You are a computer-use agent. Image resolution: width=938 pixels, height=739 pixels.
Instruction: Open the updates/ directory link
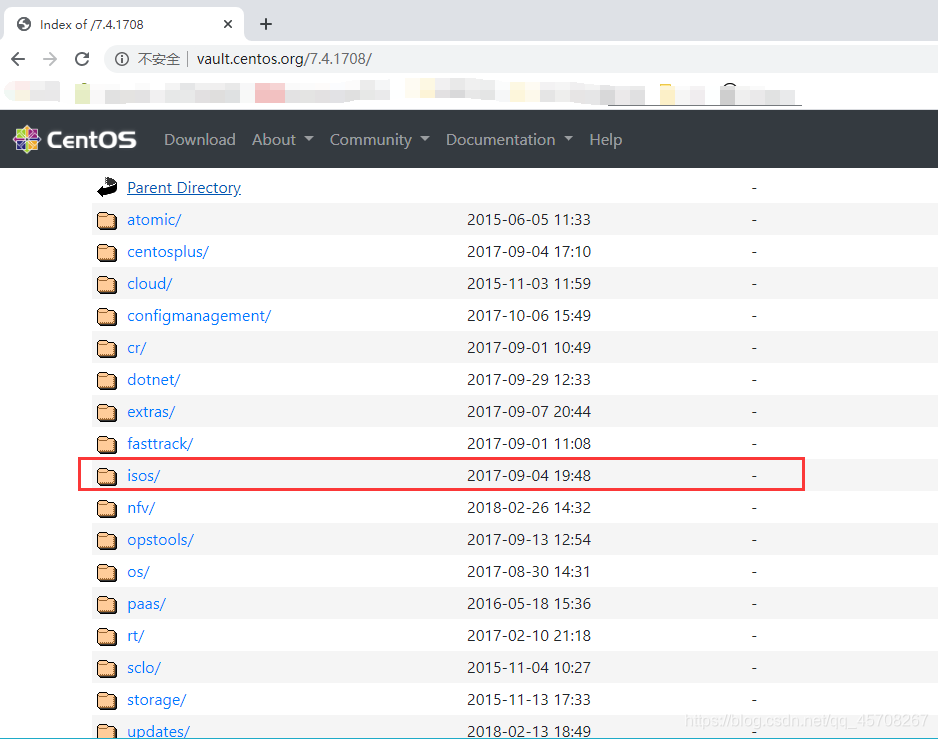point(159,731)
